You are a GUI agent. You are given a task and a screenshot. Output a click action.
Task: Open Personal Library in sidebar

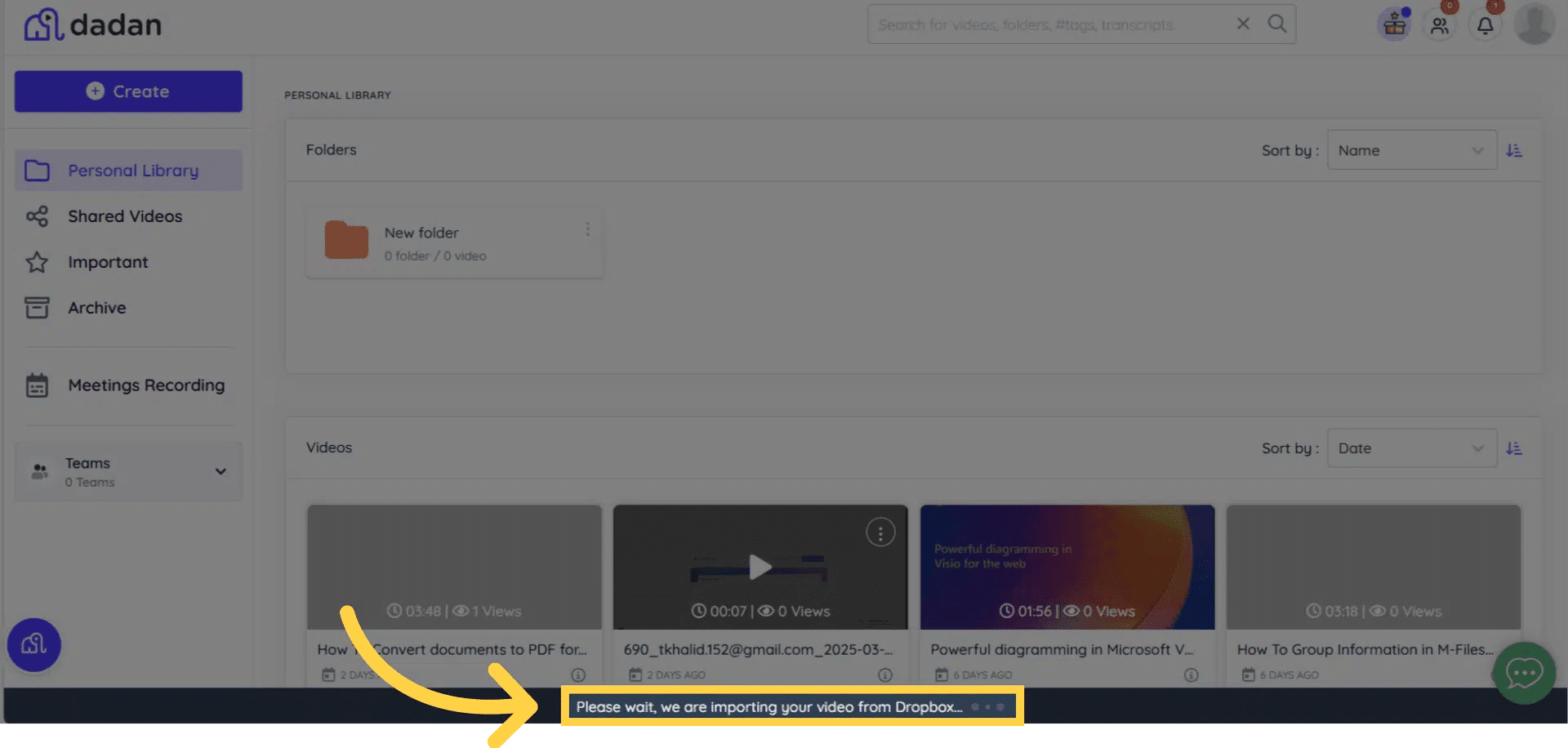(128, 171)
